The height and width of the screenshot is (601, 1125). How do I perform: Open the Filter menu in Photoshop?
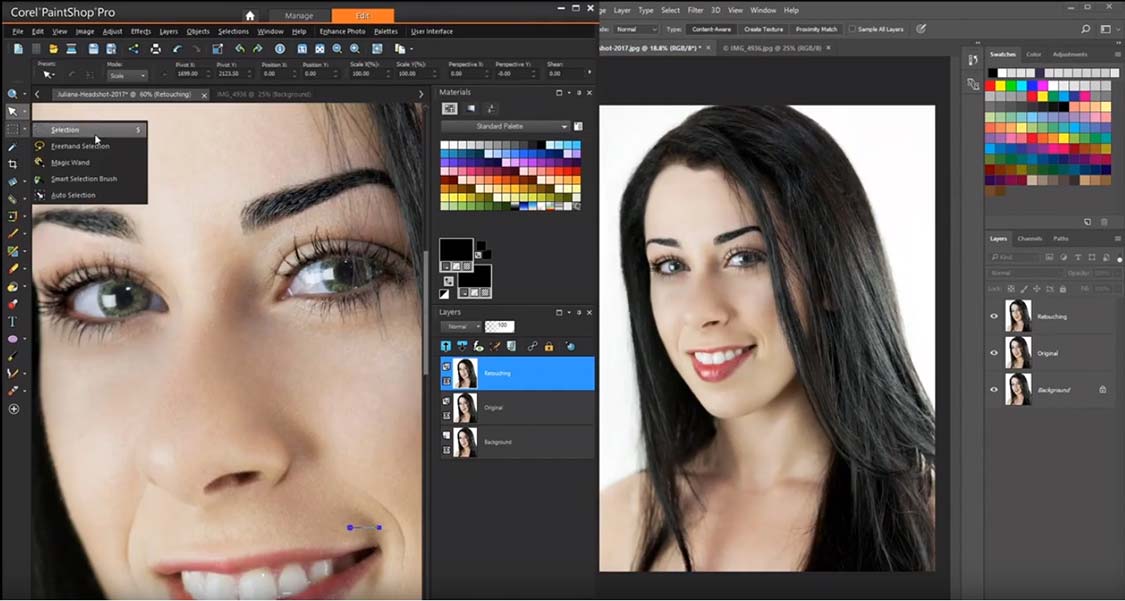pyautogui.click(x=695, y=10)
